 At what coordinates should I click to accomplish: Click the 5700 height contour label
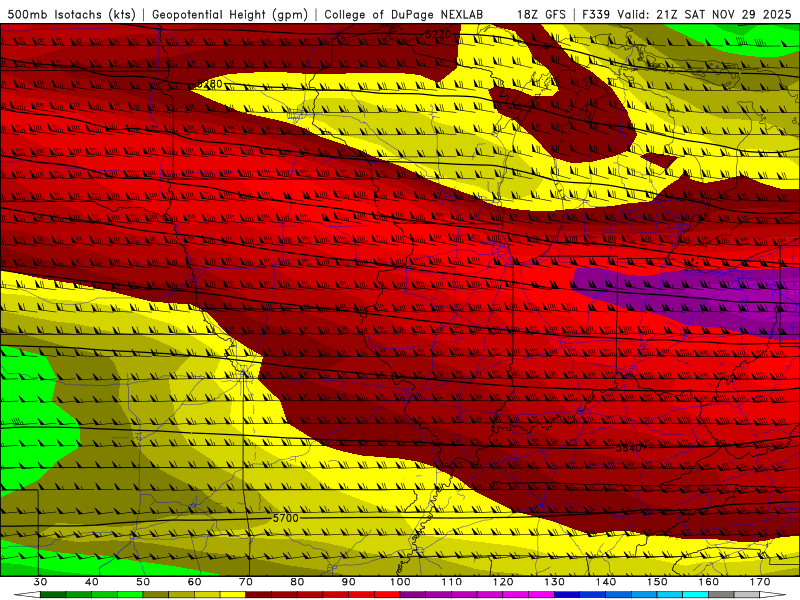pyautogui.click(x=285, y=518)
